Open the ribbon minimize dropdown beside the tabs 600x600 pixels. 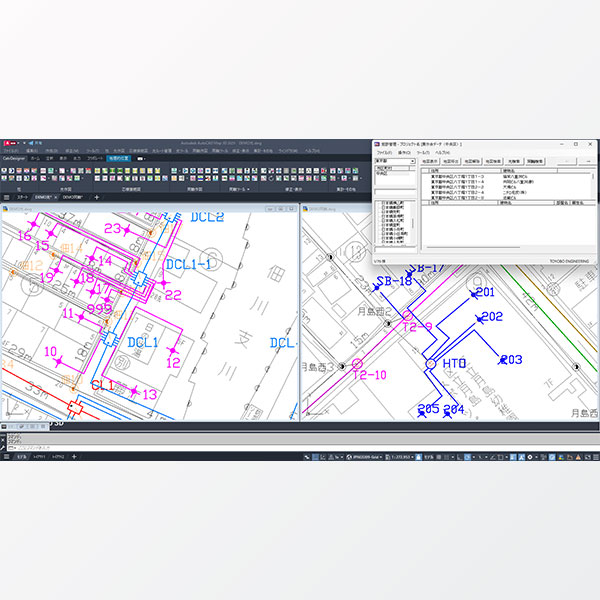pos(141,158)
